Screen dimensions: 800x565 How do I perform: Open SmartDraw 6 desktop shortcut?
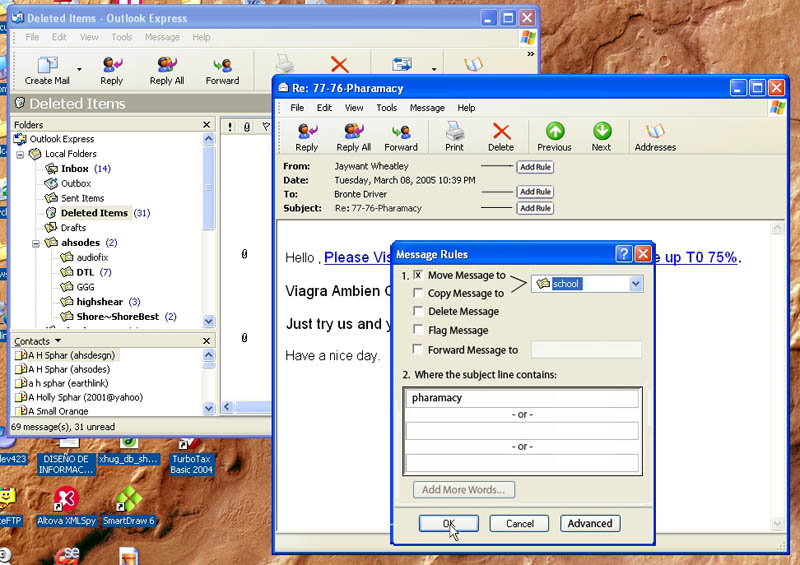129,506
